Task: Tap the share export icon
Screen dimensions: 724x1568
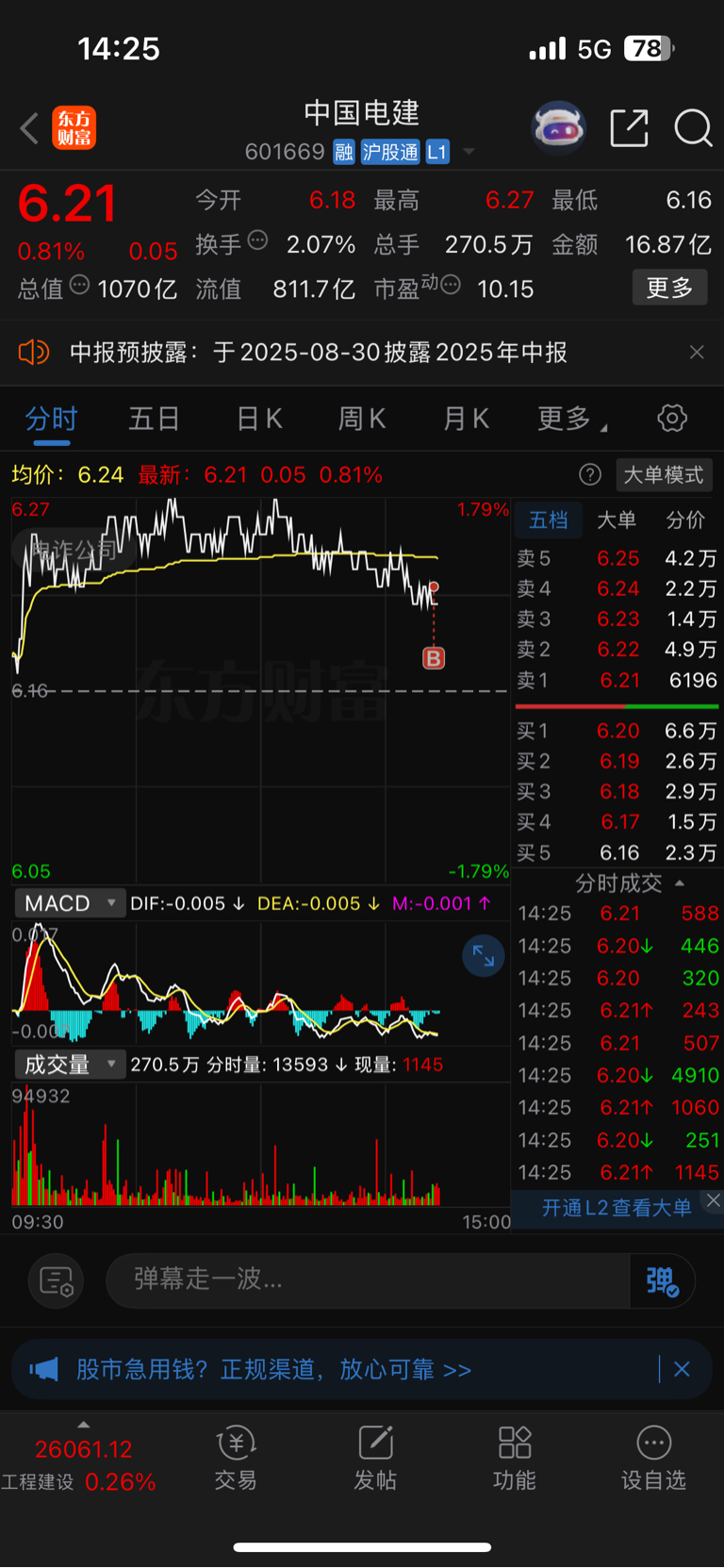Action: click(629, 128)
